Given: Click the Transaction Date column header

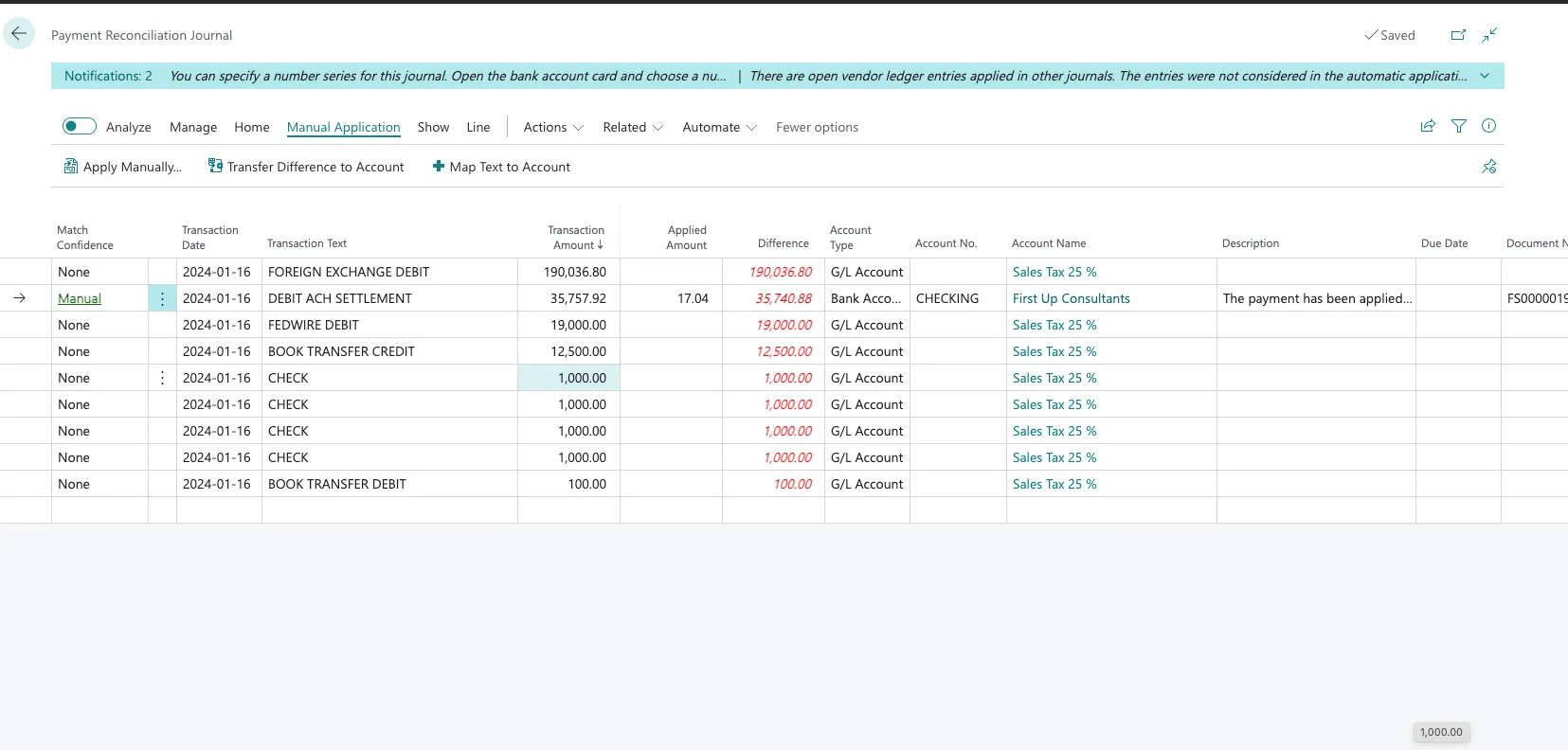Looking at the screenshot, I should 210,238.
